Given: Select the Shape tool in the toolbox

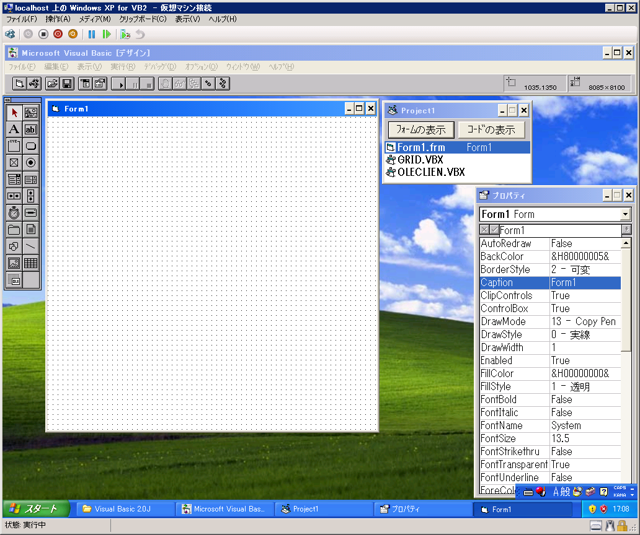Looking at the screenshot, I should tap(14, 246).
